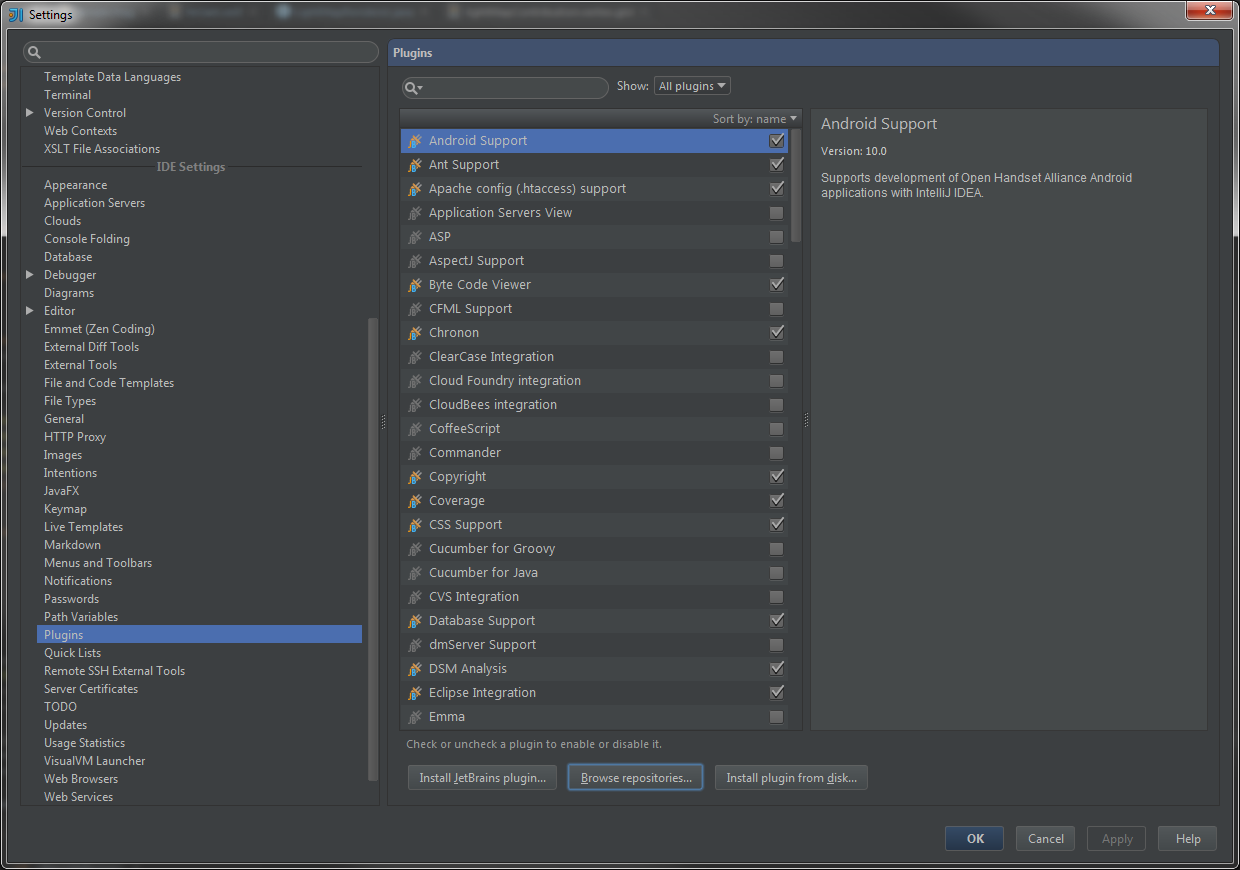Select Terminal in settings tree
Screen dimensions: 1240x870
pos(67,95)
